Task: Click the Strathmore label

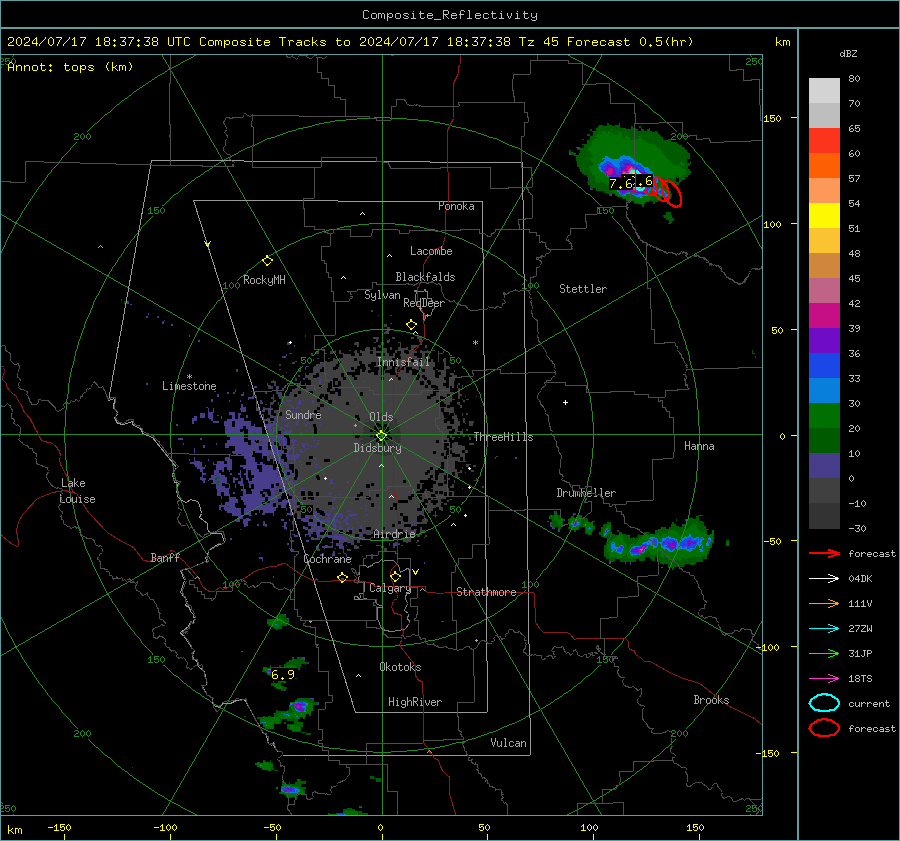Action: [486, 592]
